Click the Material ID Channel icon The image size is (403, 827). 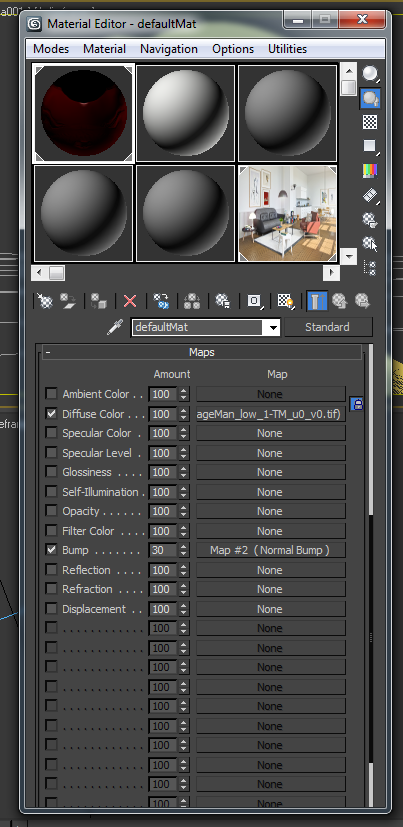255,301
